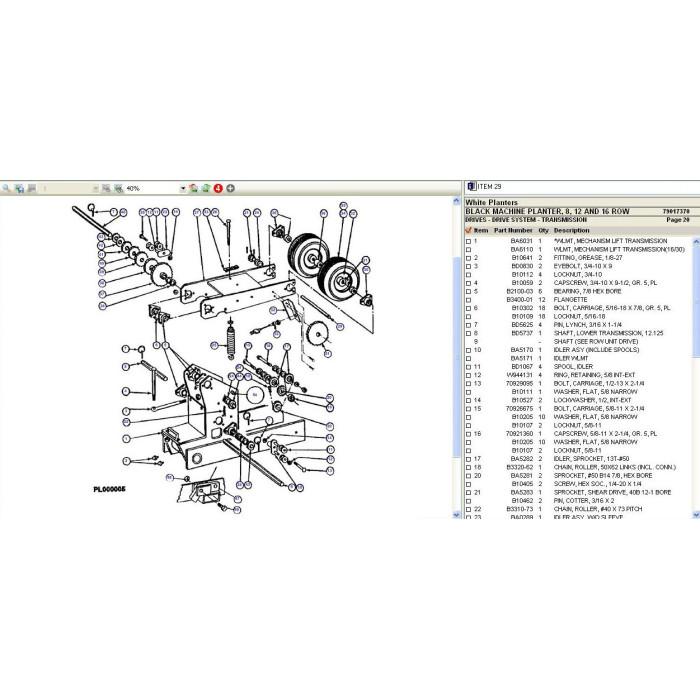Open the 40% zoom level dropdown arrow
Screen dimensions: 700x700
pyautogui.click(x=183, y=189)
